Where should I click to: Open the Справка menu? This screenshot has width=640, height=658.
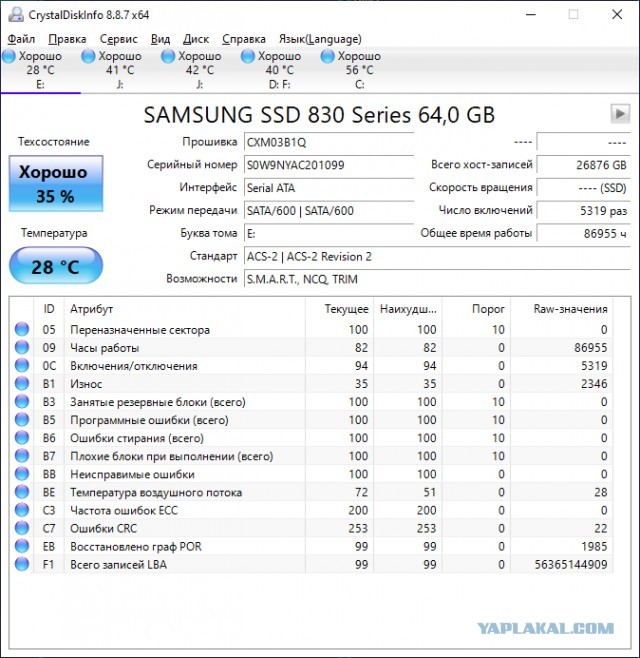point(243,39)
